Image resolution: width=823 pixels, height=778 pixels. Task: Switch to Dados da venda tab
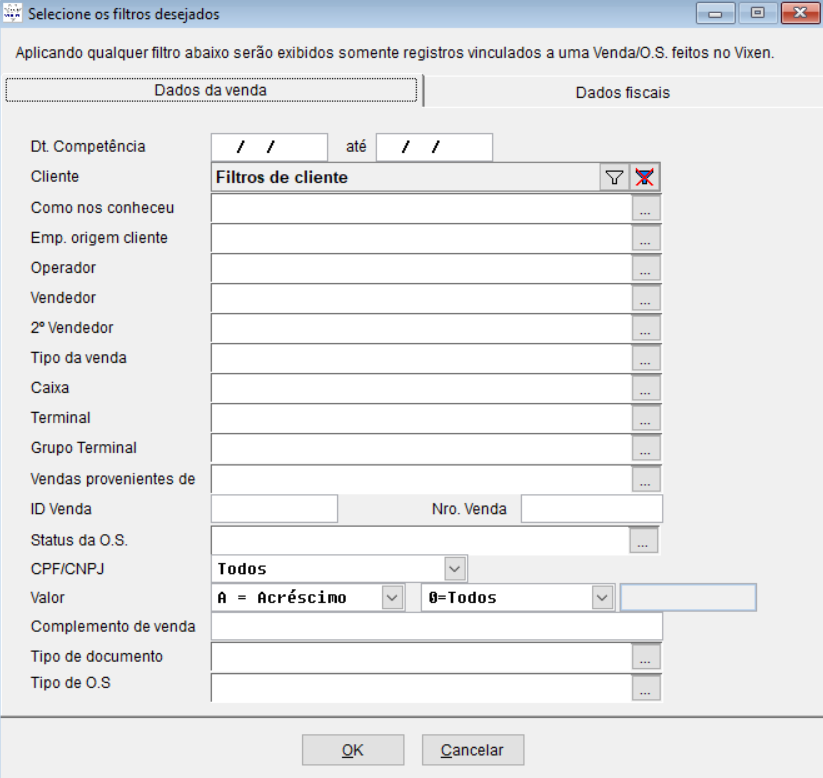click(x=211, y=90)
